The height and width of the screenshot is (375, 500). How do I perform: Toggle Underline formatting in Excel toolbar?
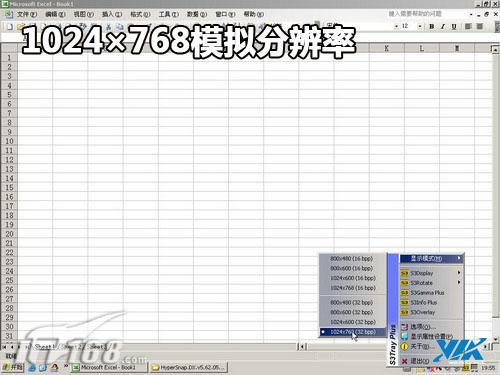tap(454, 26)
